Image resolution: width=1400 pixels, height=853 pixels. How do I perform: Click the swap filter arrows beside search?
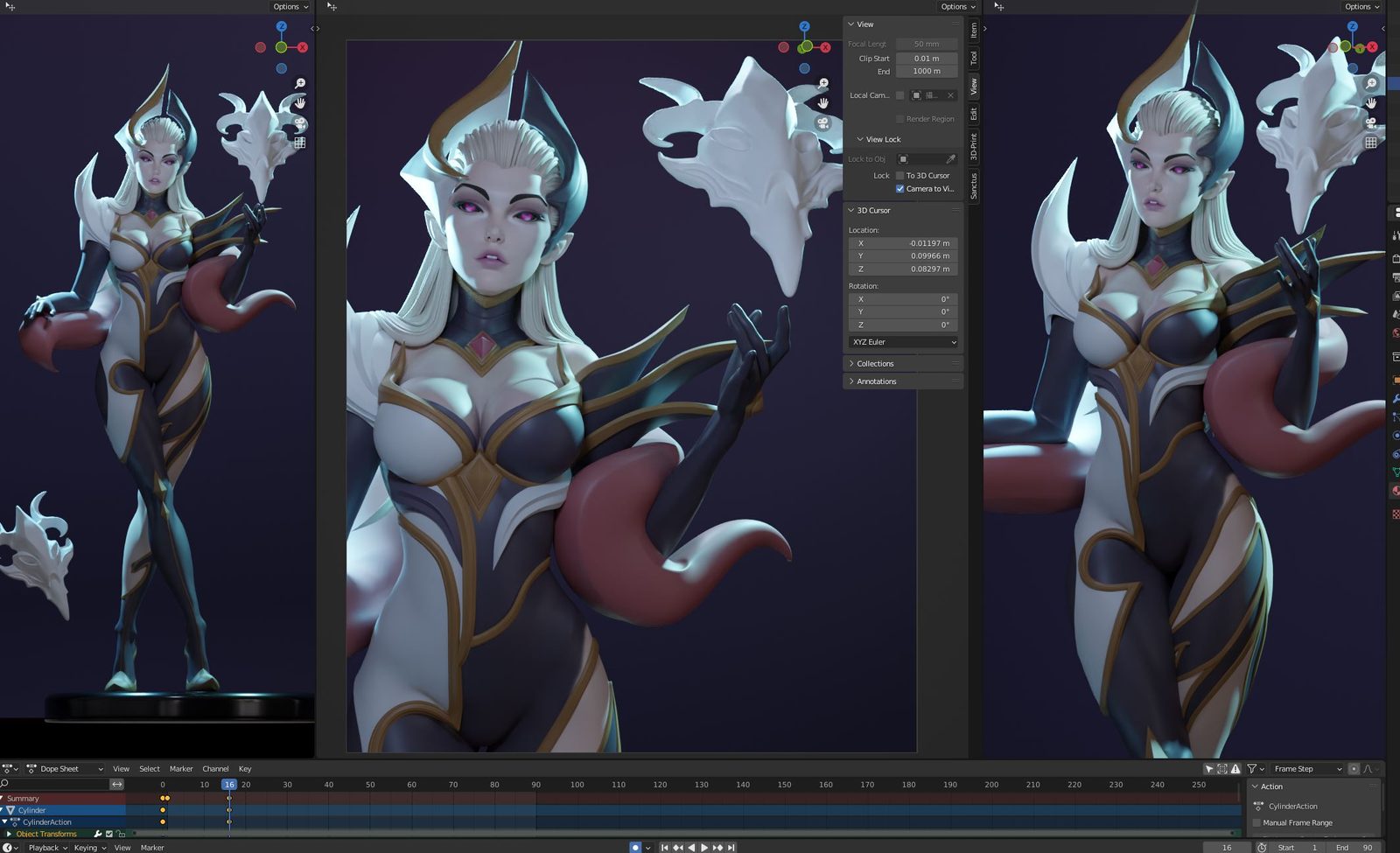coord(117,784)
